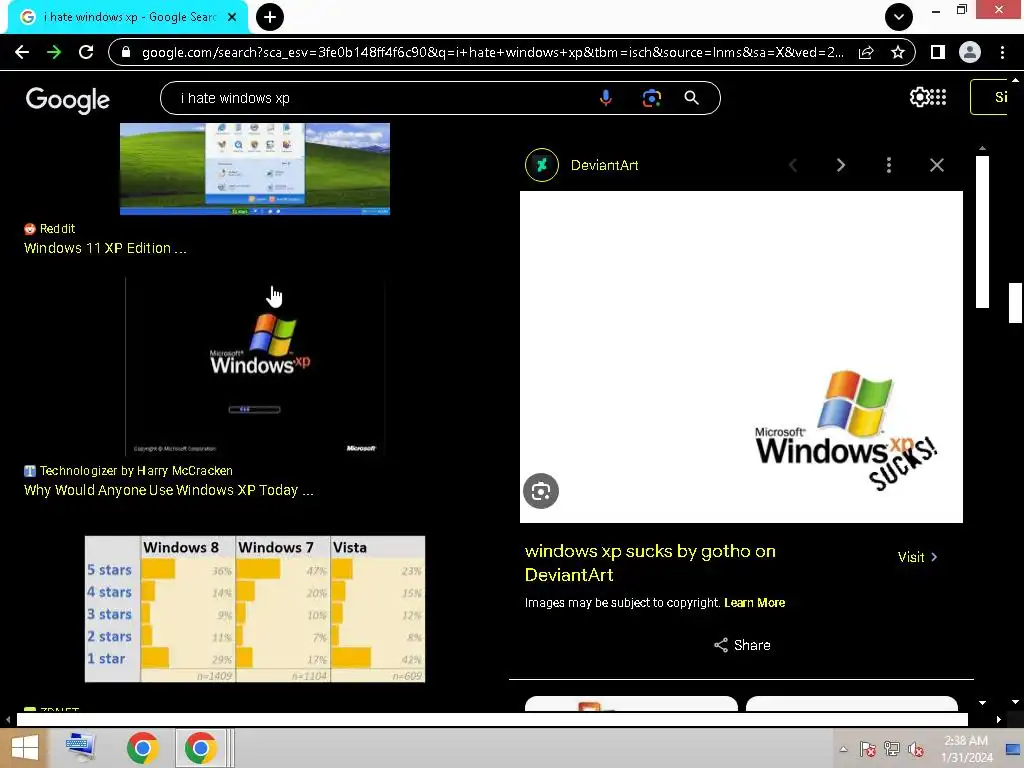Reload the page with refresh icon
The image size is (1024, 768).
(x=86, y=52)
